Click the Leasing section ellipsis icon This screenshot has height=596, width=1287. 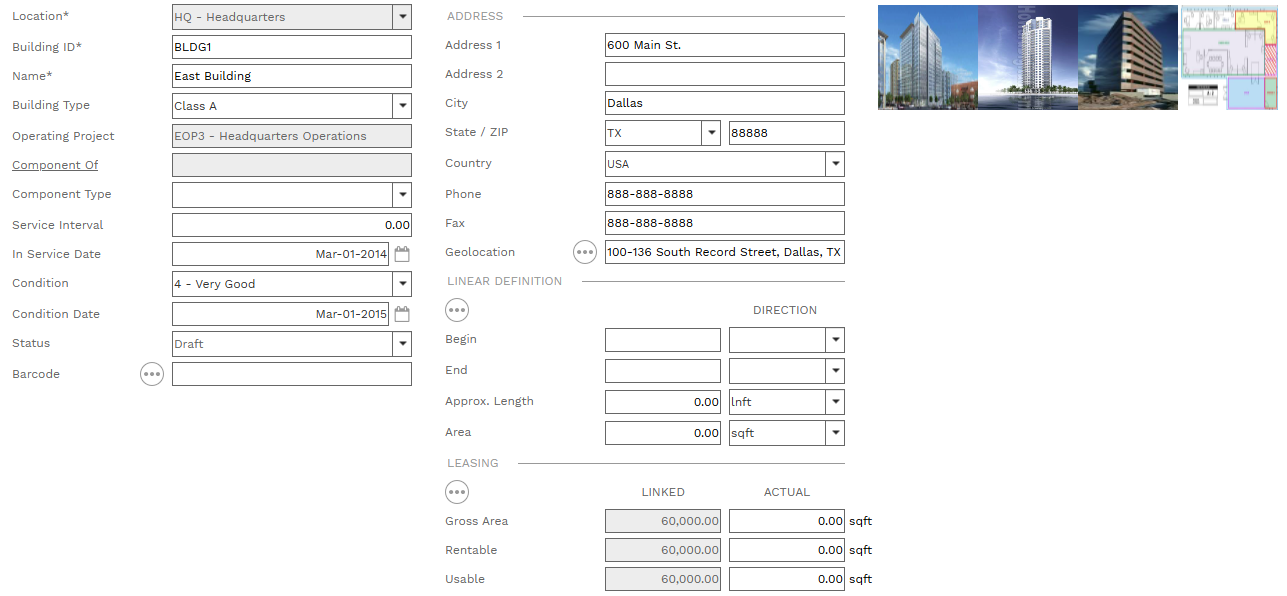[457, 492]
